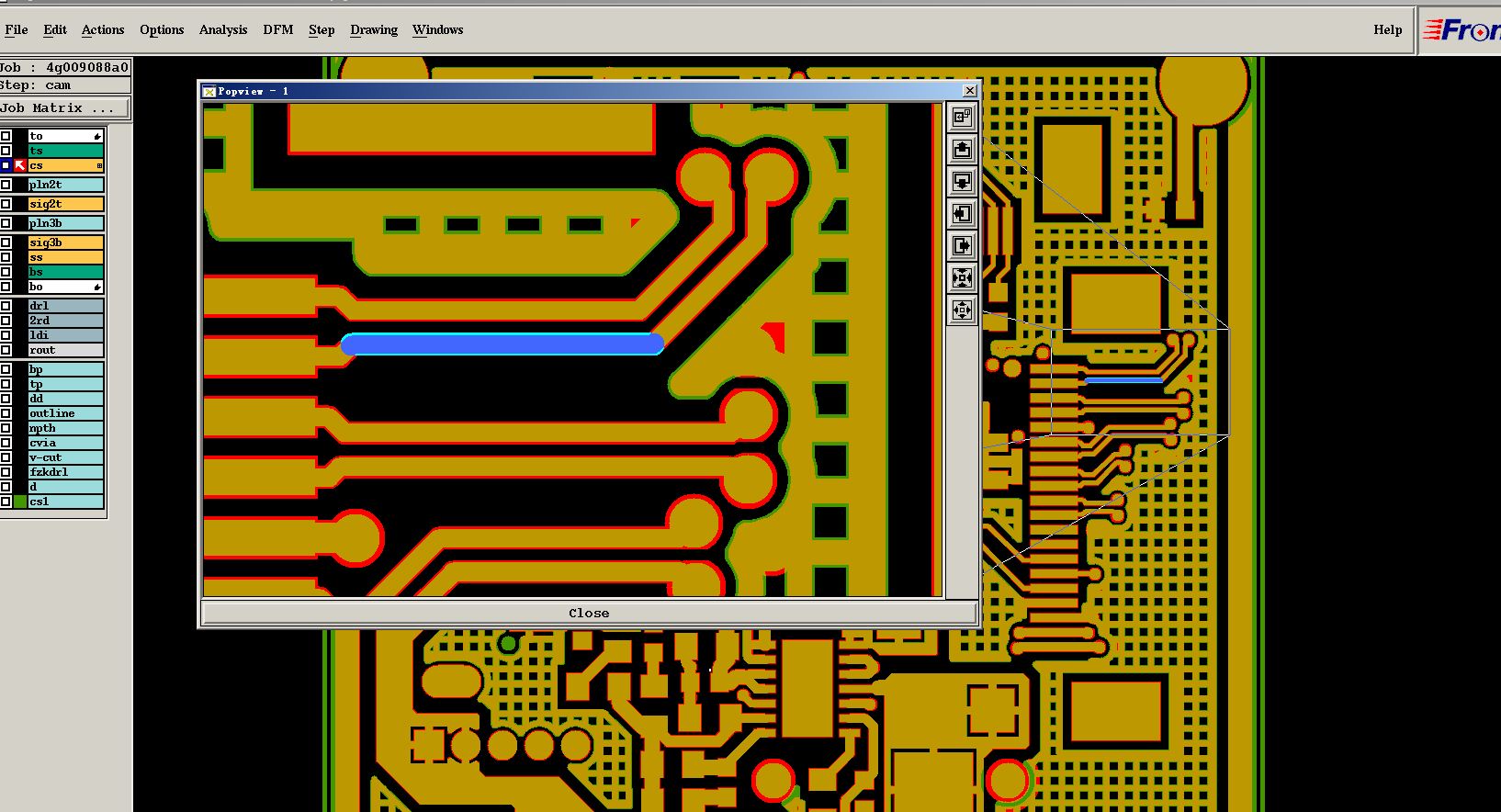Close the Popview window with X

click(970, 90)
